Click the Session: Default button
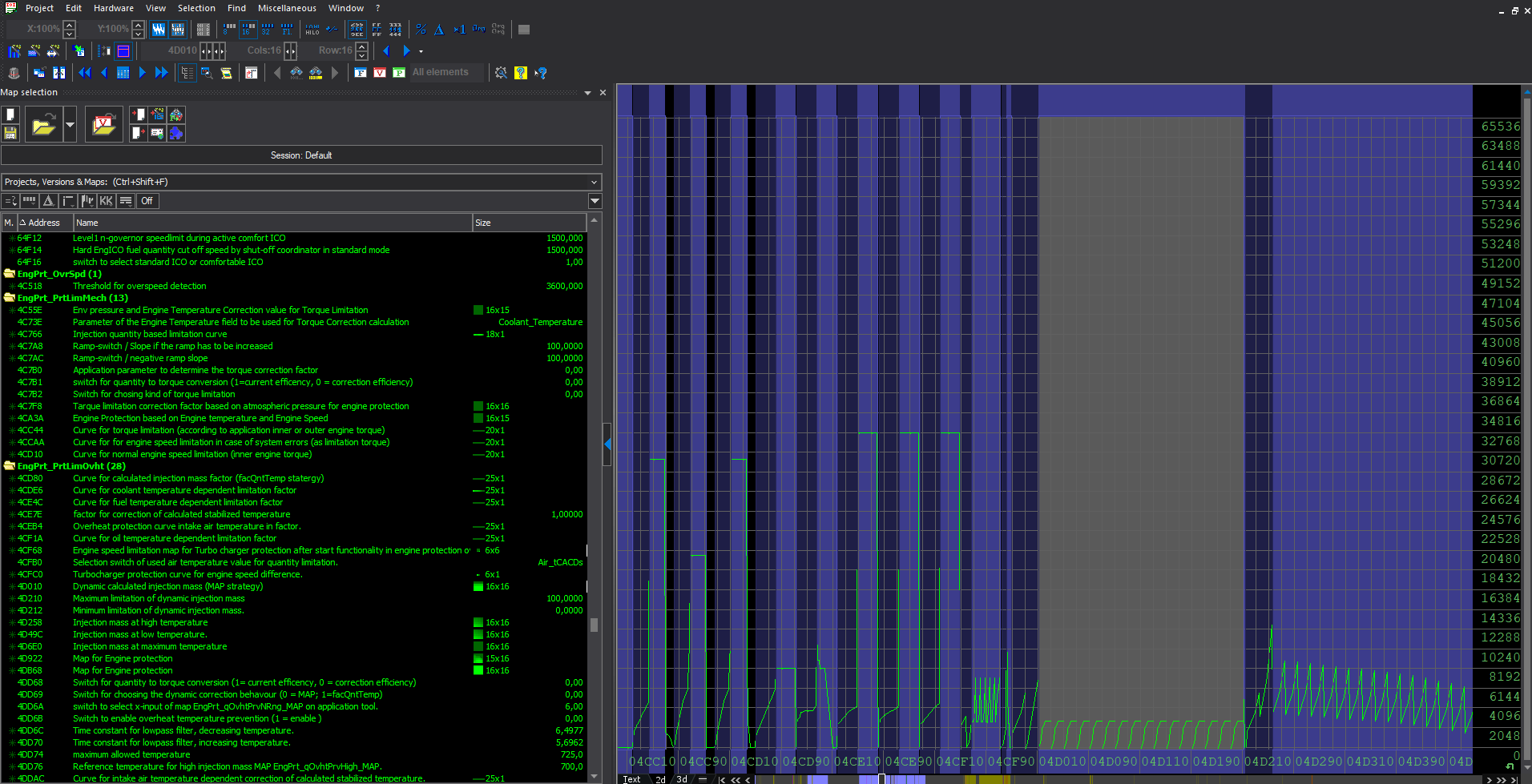This screenshot has width=1532, height=784. pyautogui.click(x=301, y=155)
